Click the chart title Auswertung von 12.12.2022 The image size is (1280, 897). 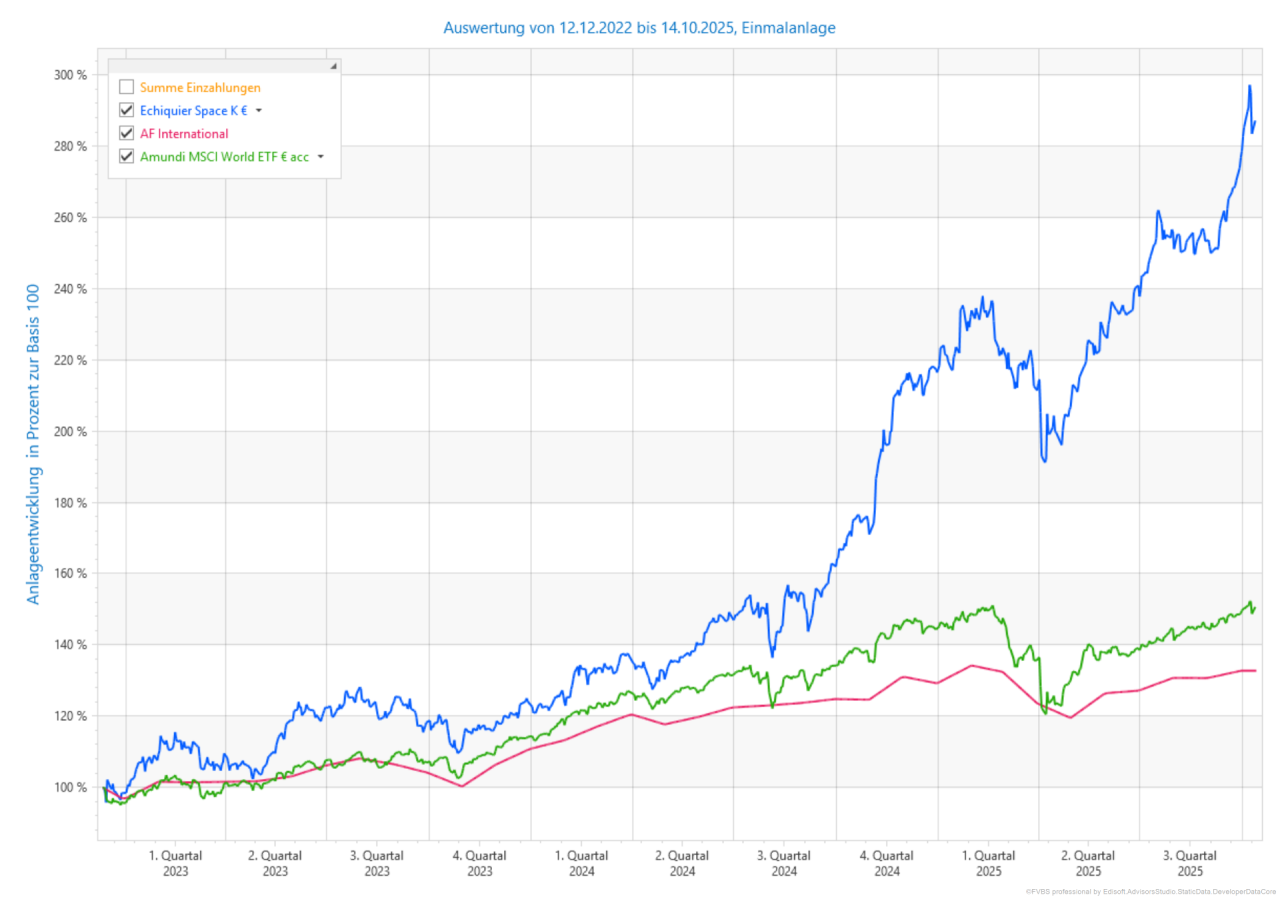pyautogui.click(x=640, y=28)
